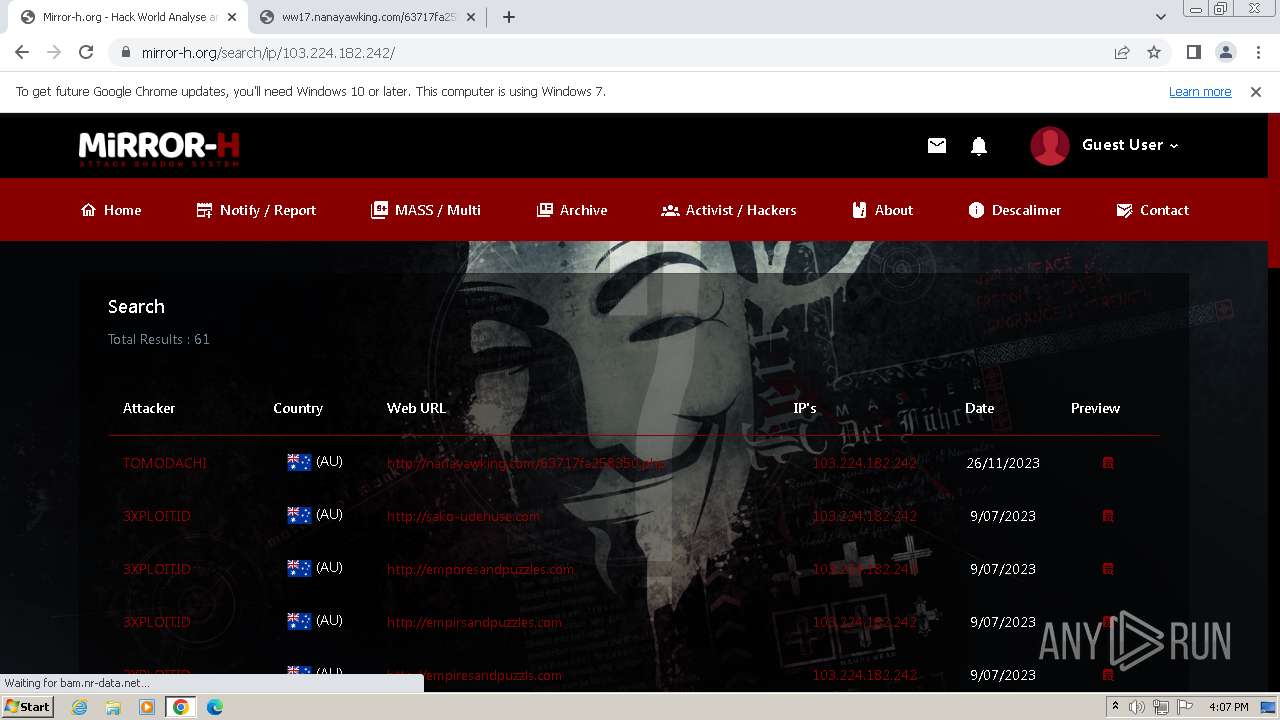The width and height of the screenshot is (1280, 720).
Task: Click taskbar volume speaker icon
Action: 1137,707
